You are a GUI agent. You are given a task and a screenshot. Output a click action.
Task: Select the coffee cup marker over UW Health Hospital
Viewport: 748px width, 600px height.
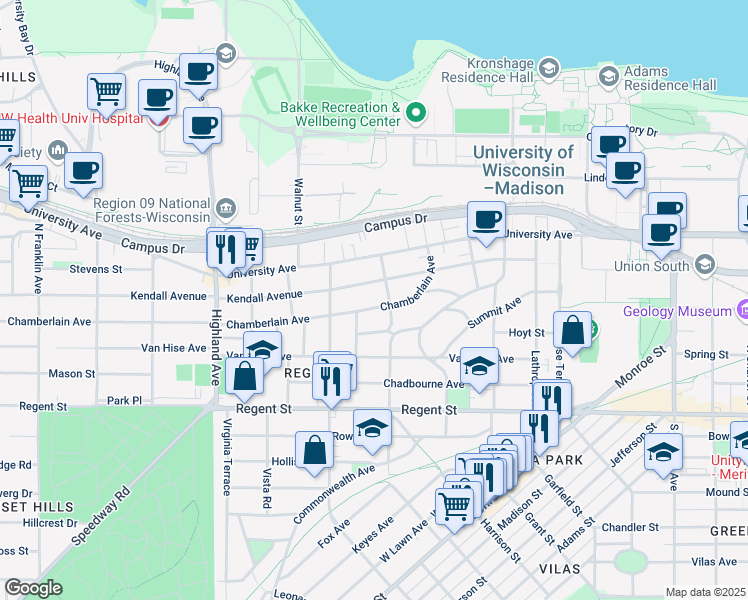[157, 97]
